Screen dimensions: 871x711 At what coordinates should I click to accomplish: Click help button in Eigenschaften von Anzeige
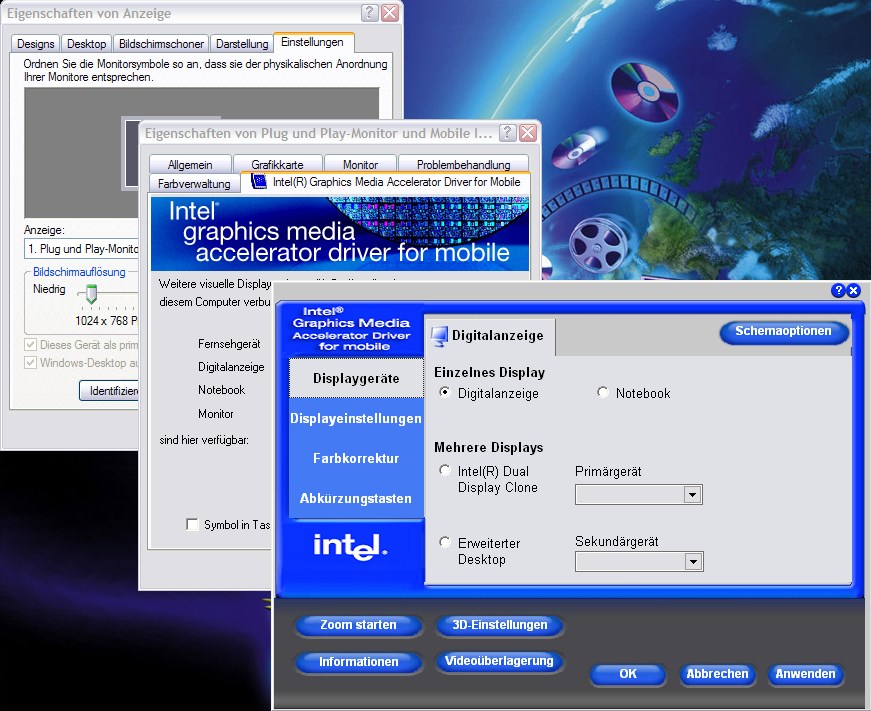(x=369, y=12)
